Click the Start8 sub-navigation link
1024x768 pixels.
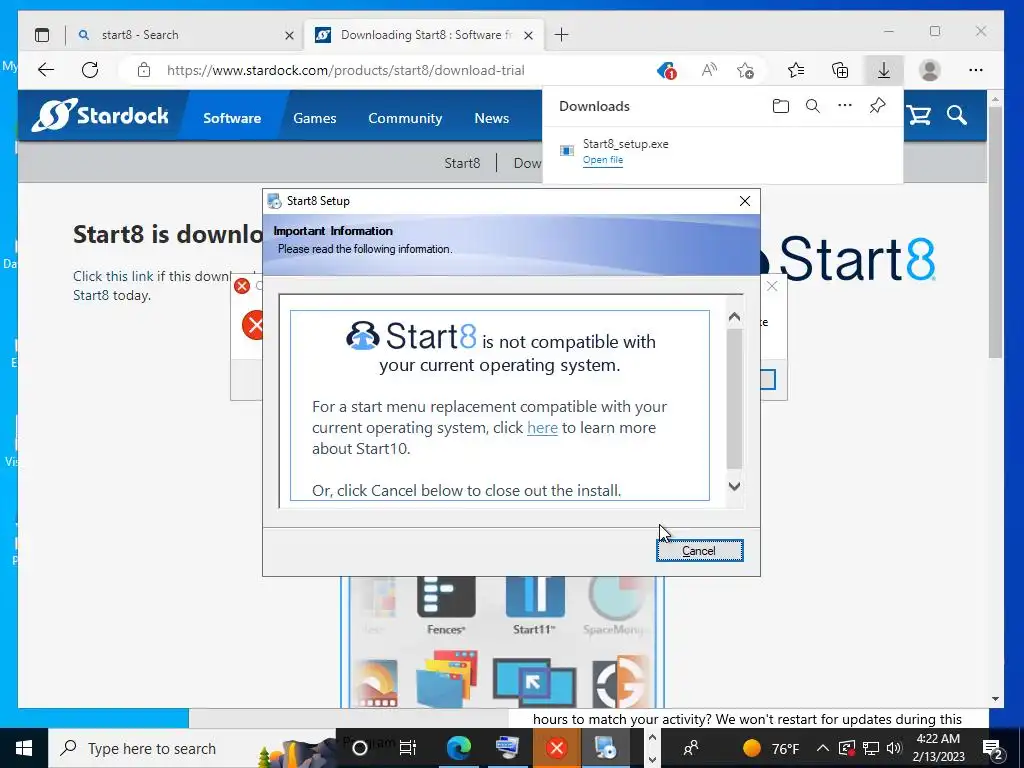click(462, 163)
